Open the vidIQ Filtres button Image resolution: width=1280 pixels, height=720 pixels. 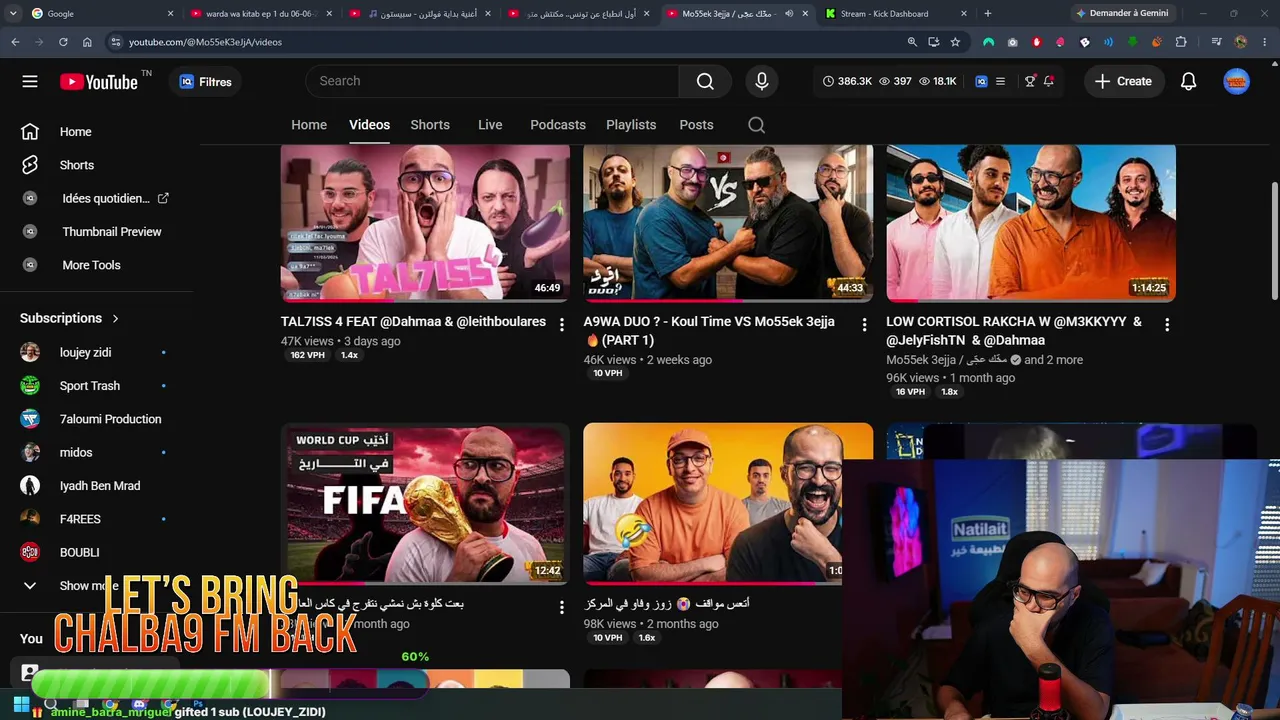click(206, 82)
